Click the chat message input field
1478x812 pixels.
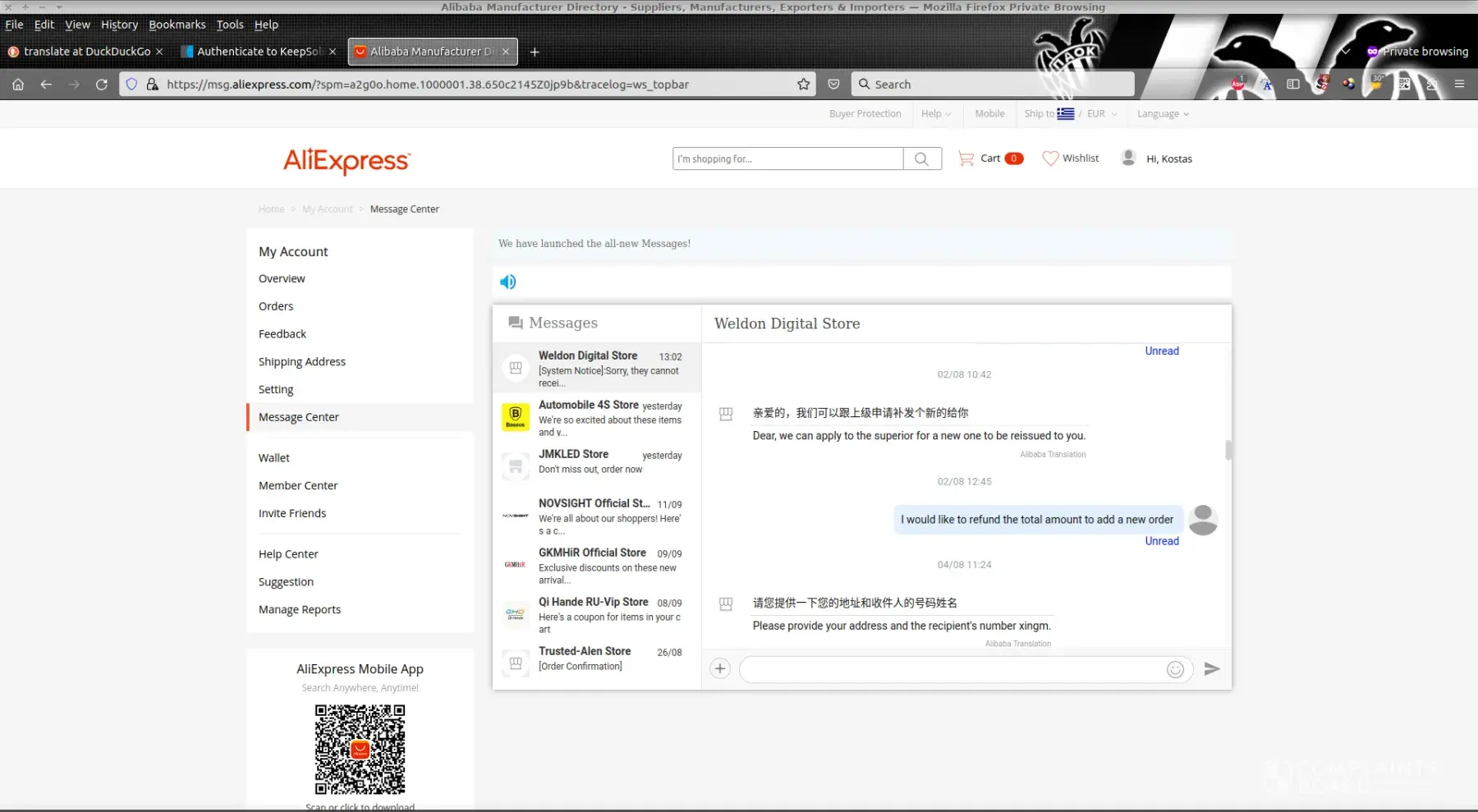pyautogui.click(x=952, y=670)
